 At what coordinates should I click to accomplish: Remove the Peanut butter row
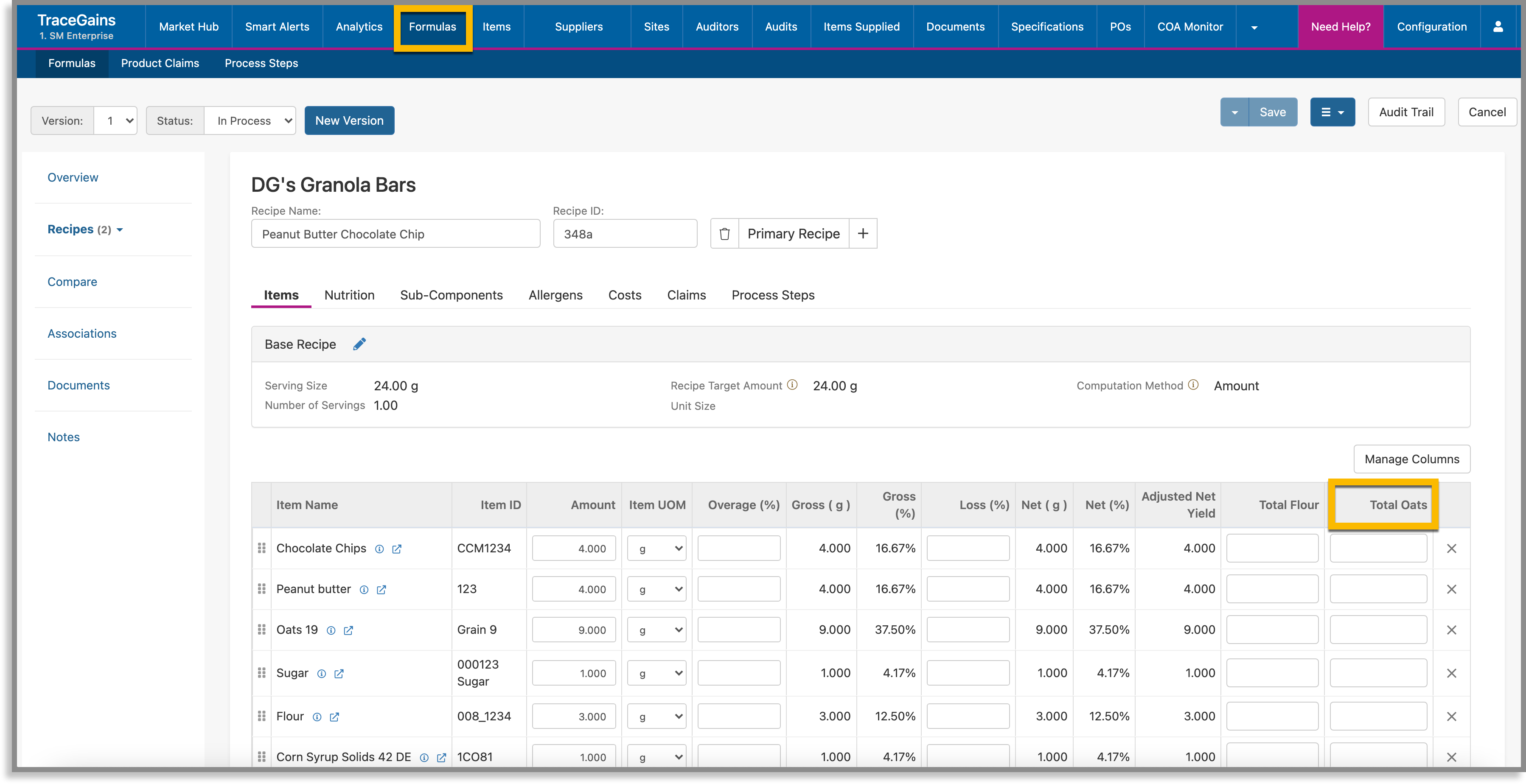[x=1451, y=589]
